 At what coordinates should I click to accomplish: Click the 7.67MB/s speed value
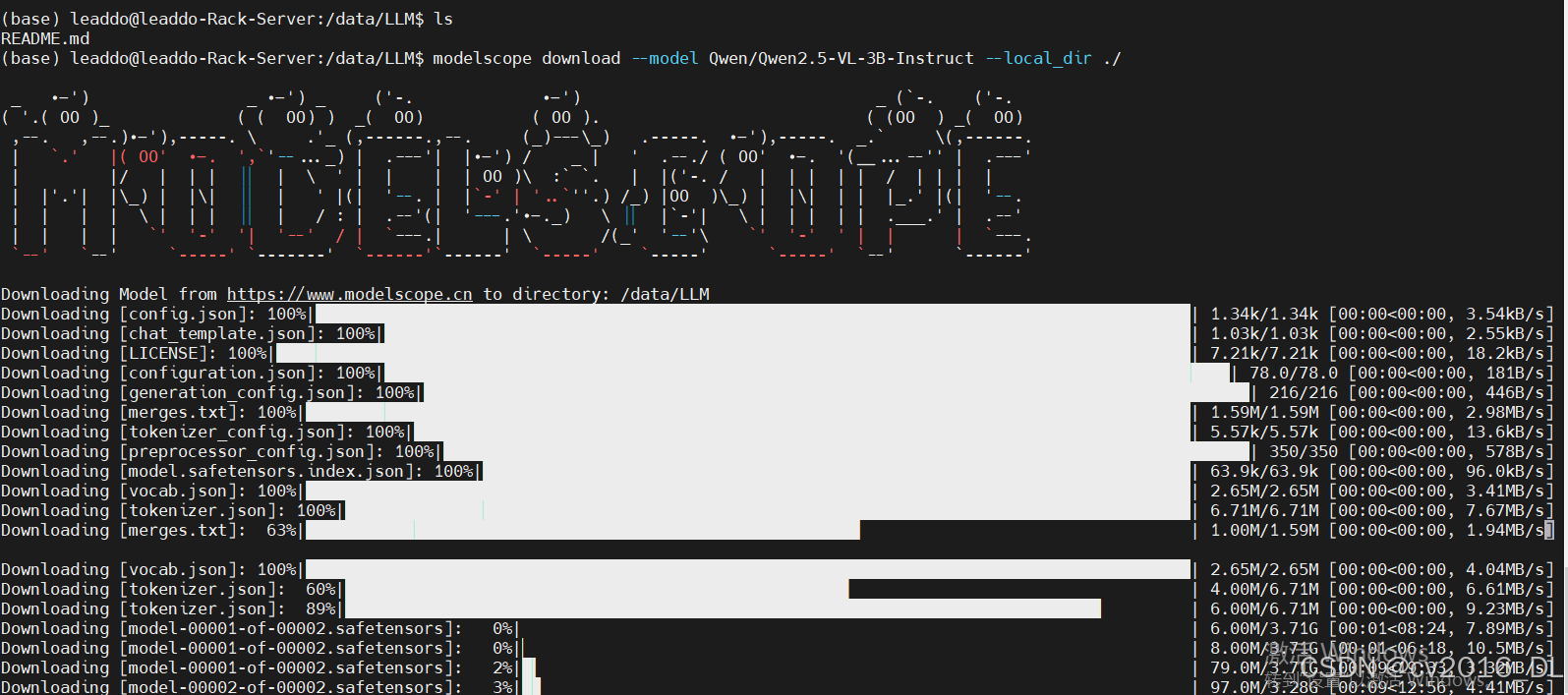coord(1505,510)
